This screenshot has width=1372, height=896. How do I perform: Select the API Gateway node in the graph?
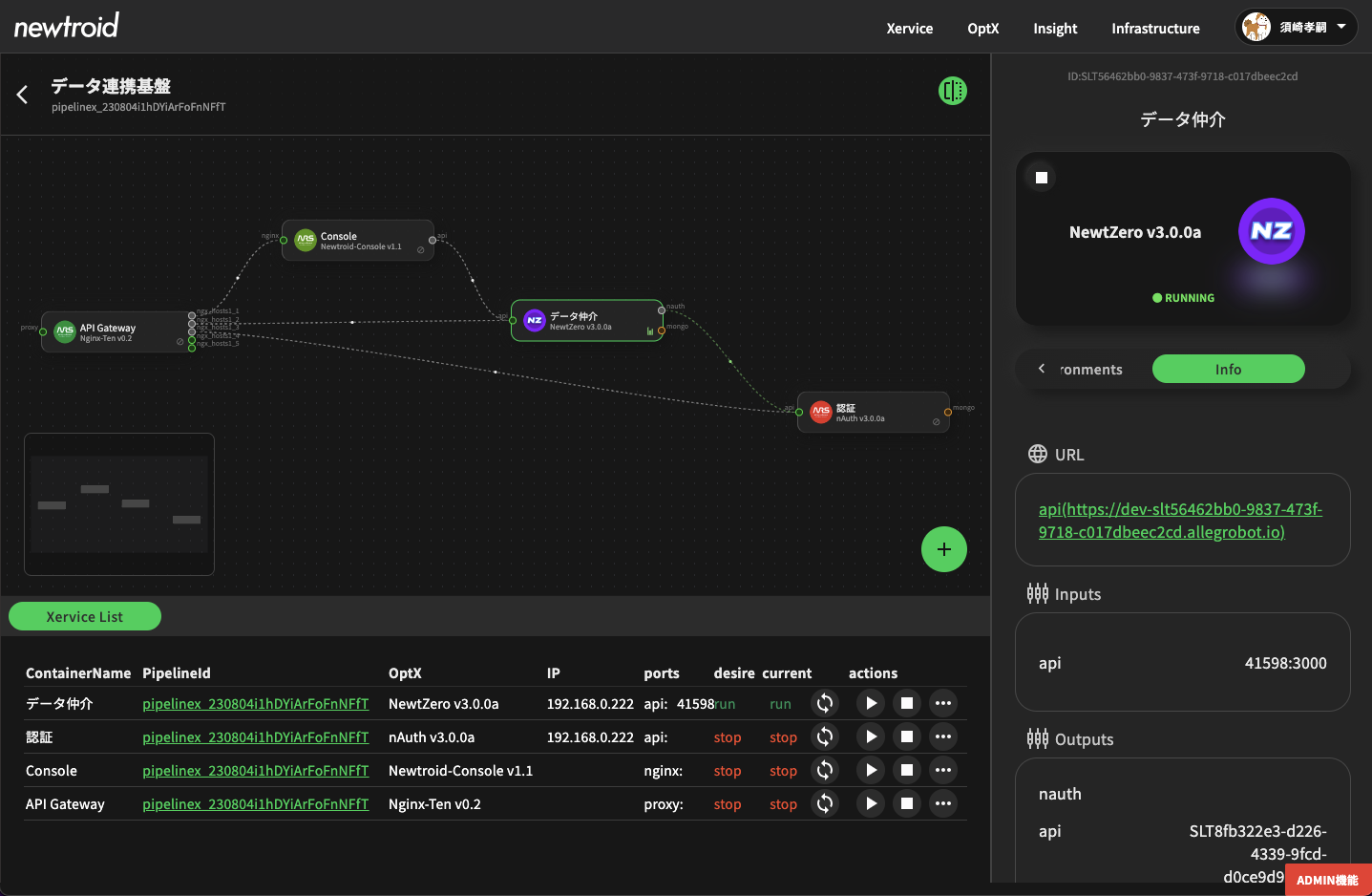(x=116, y=332)
